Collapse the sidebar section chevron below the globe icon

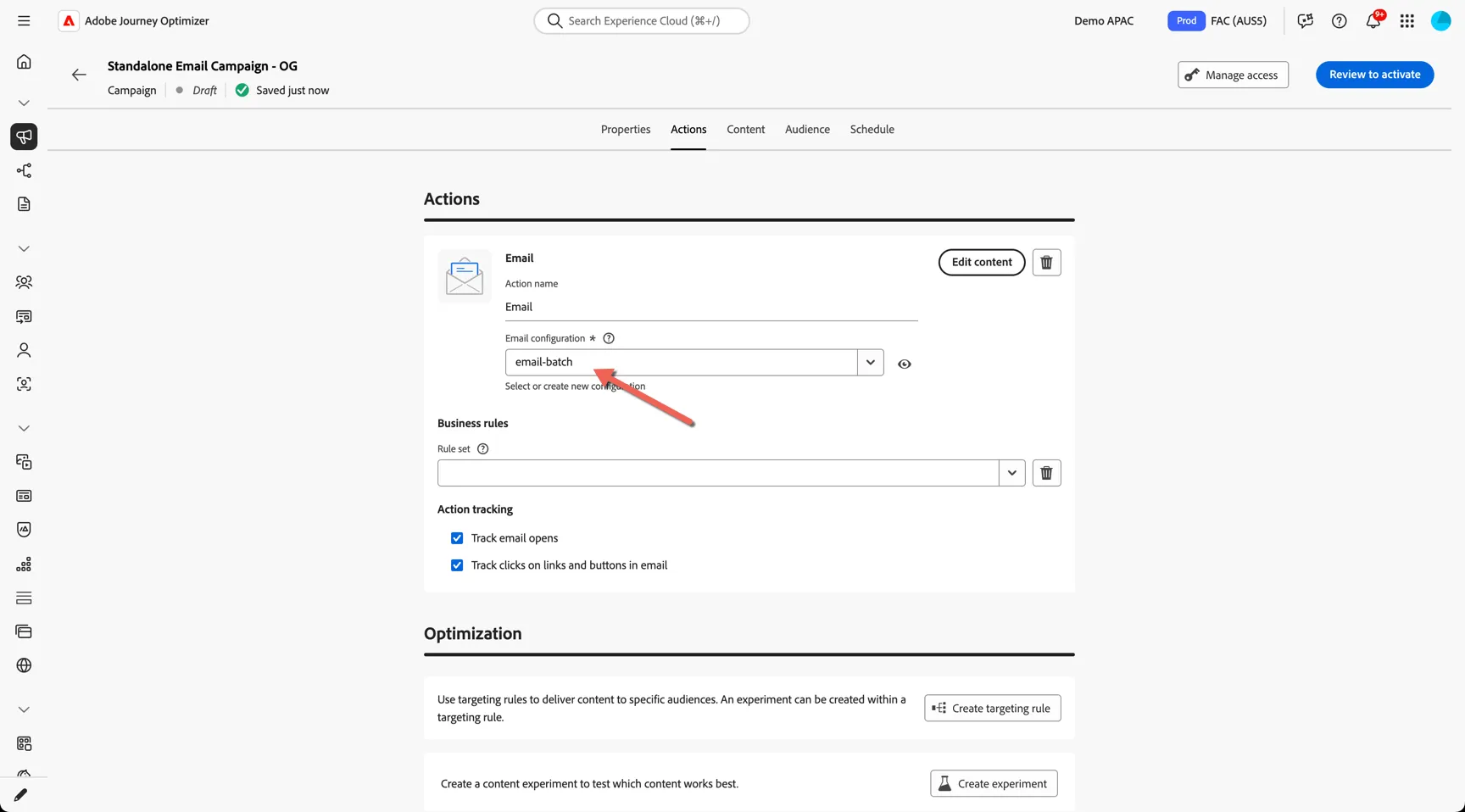(x=24, y=709)
